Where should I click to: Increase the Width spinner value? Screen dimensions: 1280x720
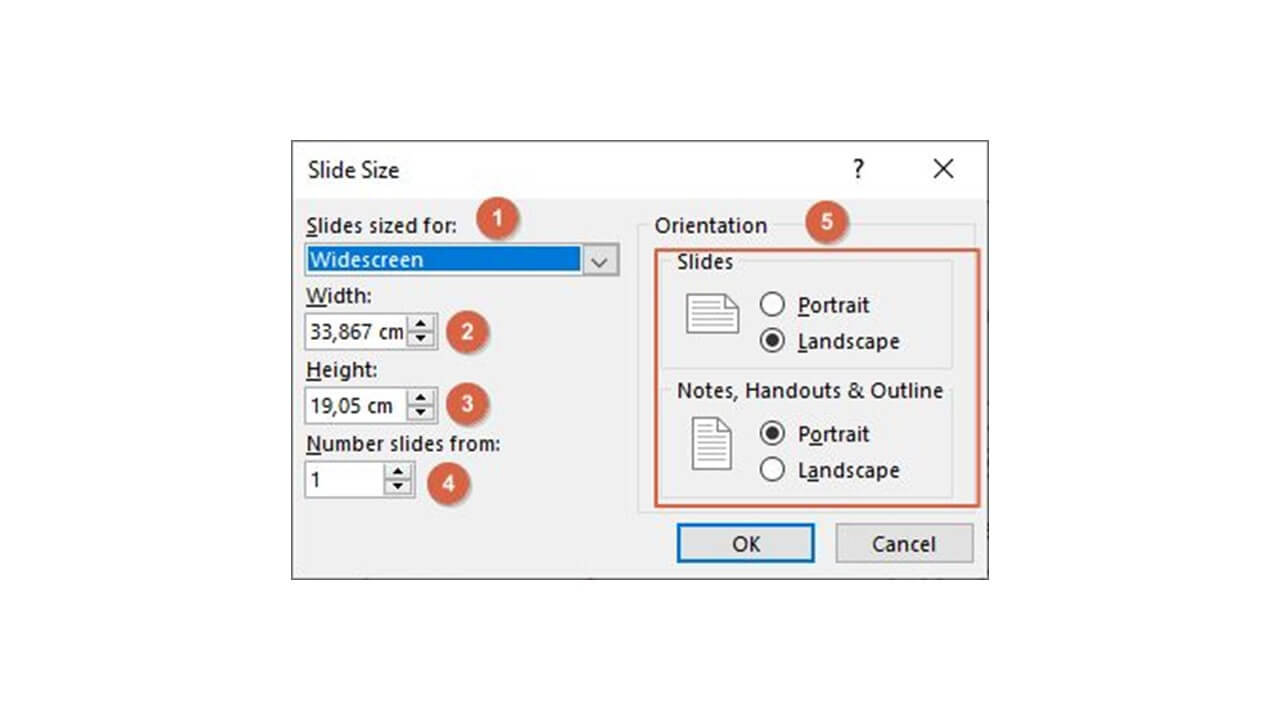[x=422, y=324]
